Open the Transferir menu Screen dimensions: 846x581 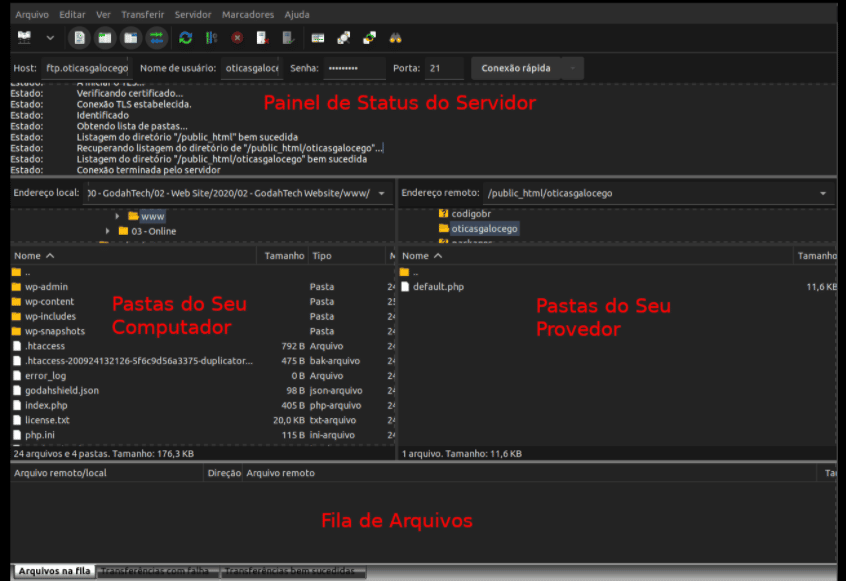[142, 15]
